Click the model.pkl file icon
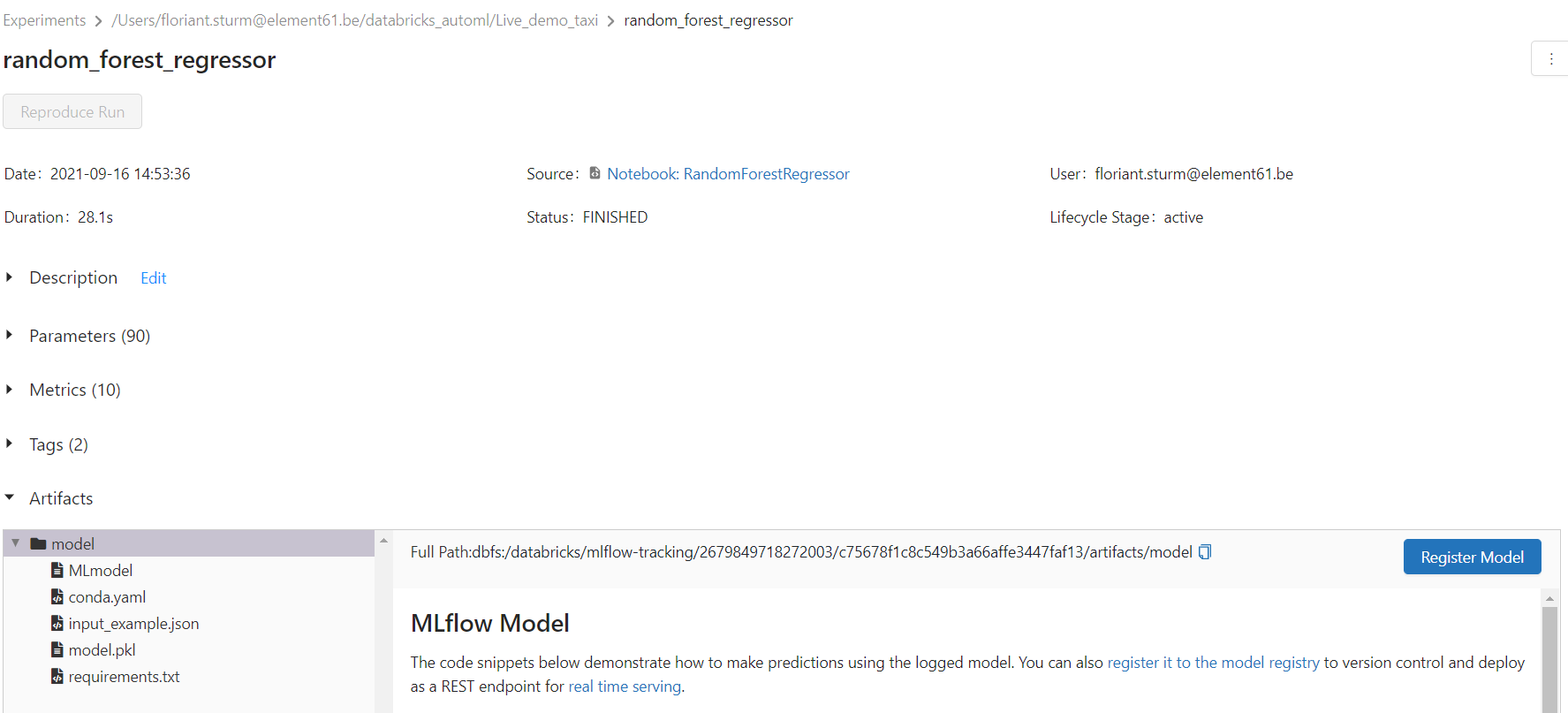The height and width of the screenshot is (713, 1568). point(57,649)
